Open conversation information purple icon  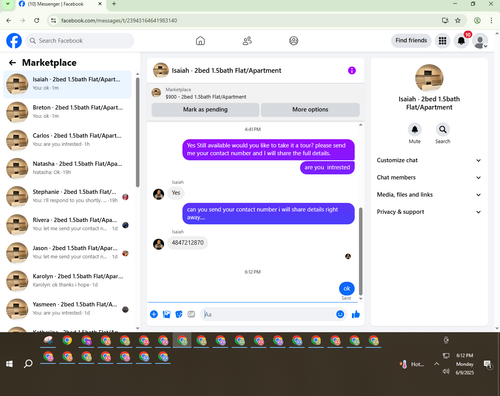(x=352, y=70)
